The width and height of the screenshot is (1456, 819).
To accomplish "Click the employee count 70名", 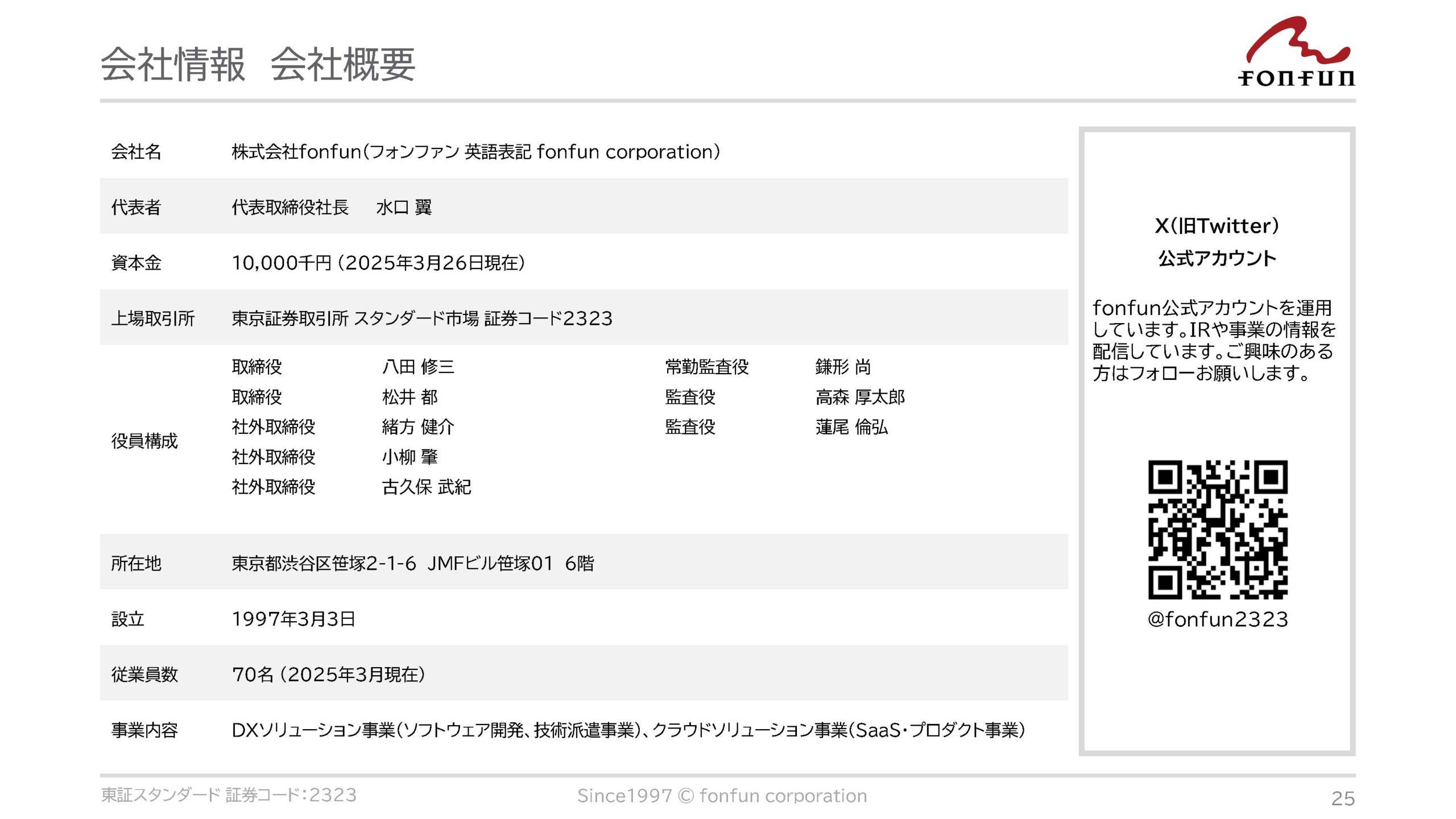I will point(253,675).
